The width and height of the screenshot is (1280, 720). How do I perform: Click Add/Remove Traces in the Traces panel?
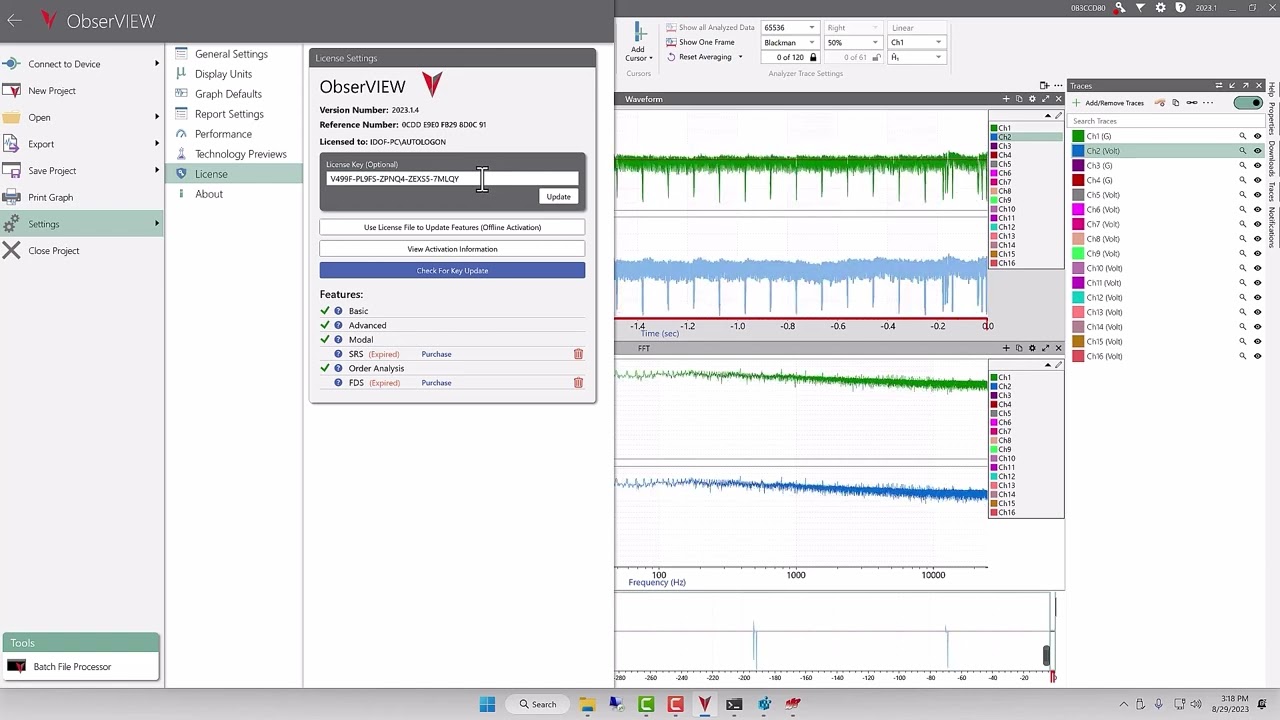coord(1108,103)
